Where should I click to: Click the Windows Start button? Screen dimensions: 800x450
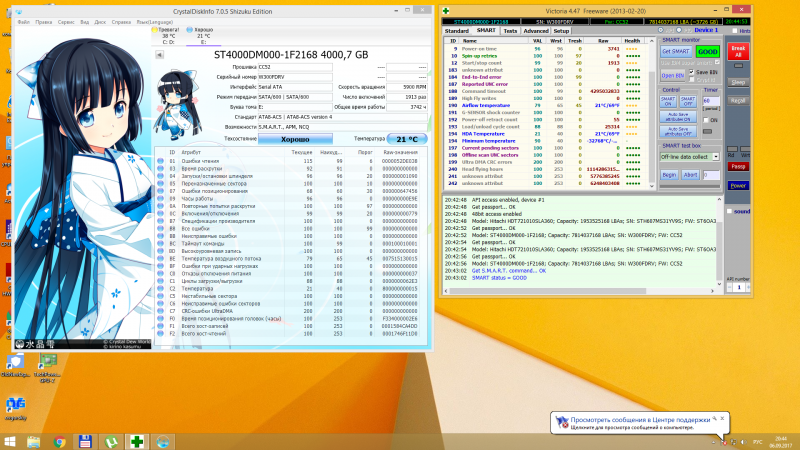[x=11, y=441]
